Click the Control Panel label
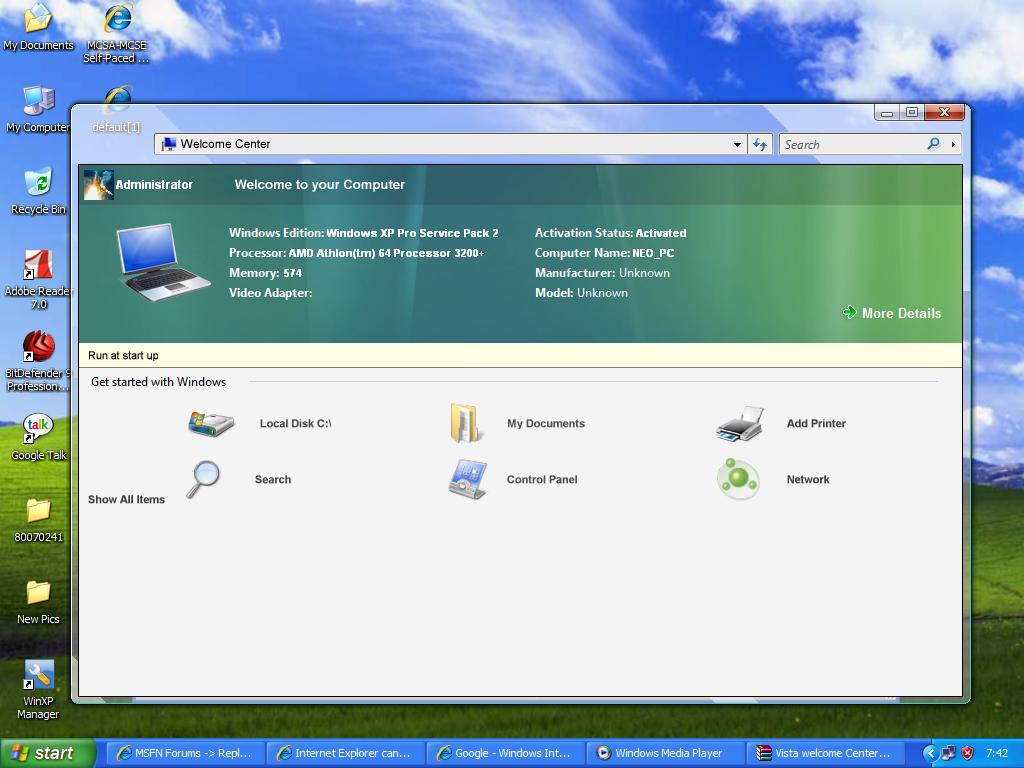Viewport: 1024px width, 768px height. click(542, 479)
